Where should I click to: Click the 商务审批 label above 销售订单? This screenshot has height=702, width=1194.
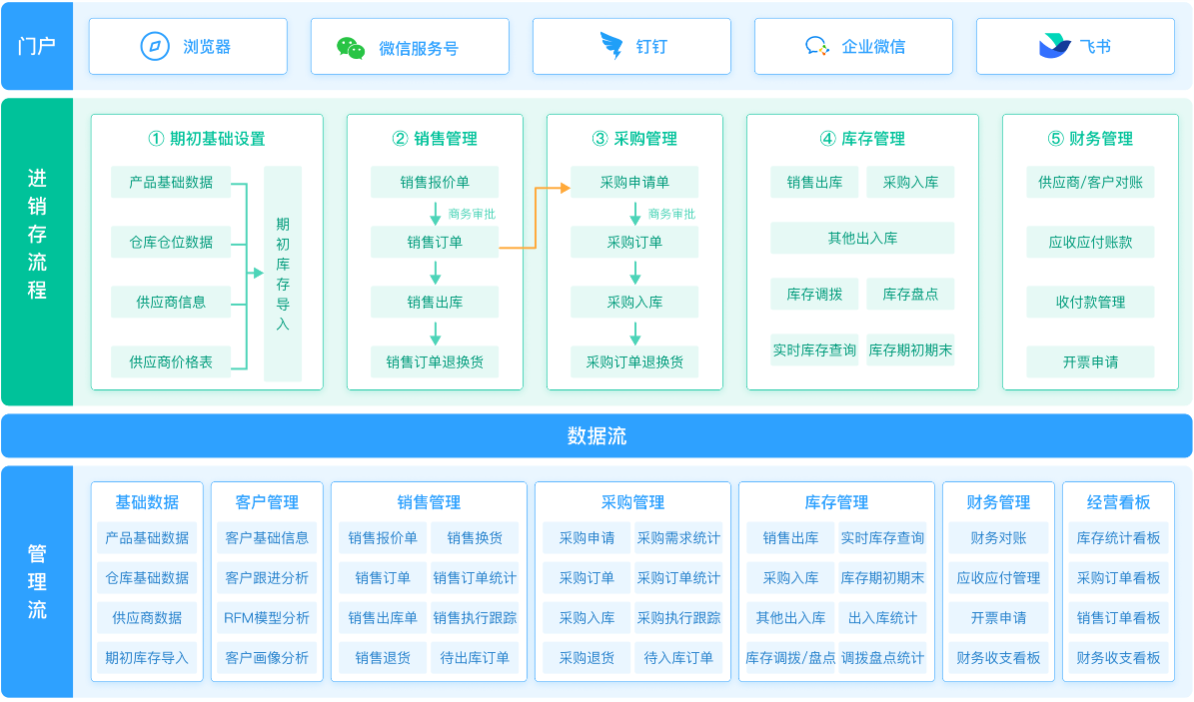474,213
